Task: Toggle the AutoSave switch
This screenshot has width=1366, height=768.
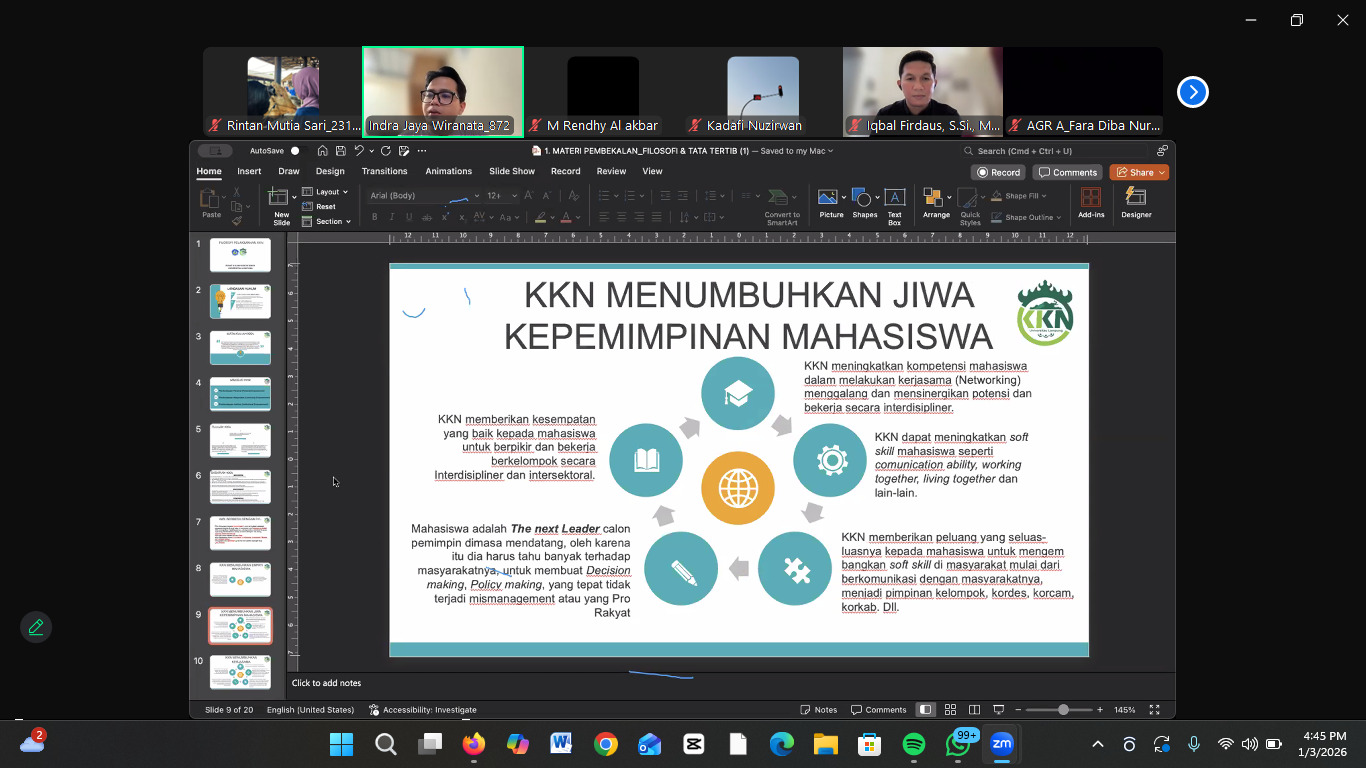Action: click(x=295, y=151)
